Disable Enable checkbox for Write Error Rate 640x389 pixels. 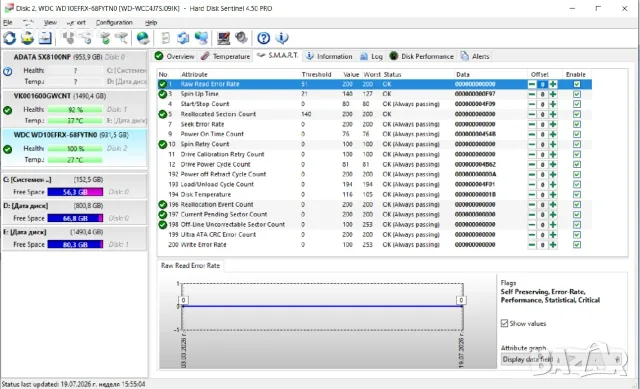[x=577, y=245]
